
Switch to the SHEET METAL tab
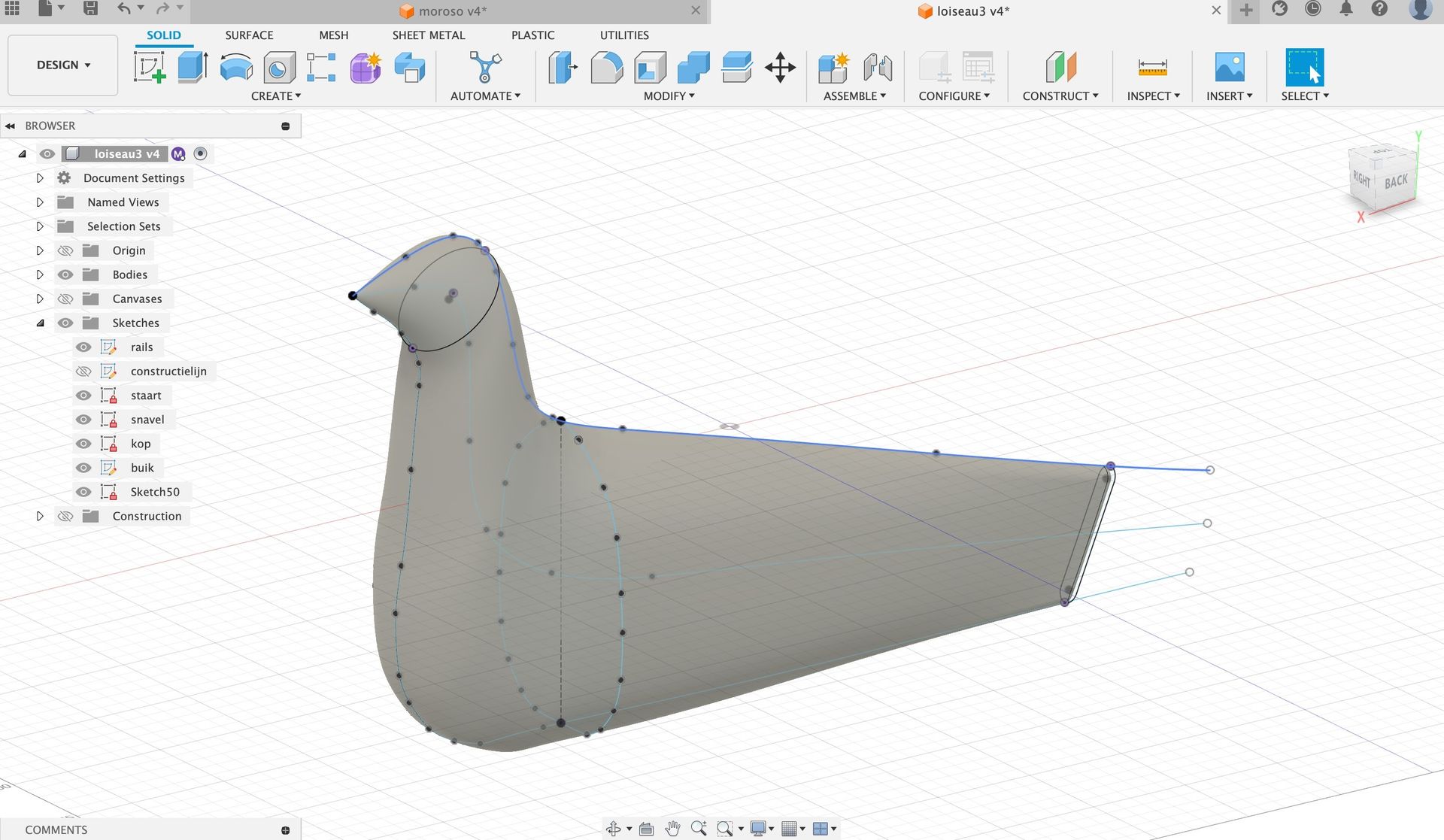428,35
